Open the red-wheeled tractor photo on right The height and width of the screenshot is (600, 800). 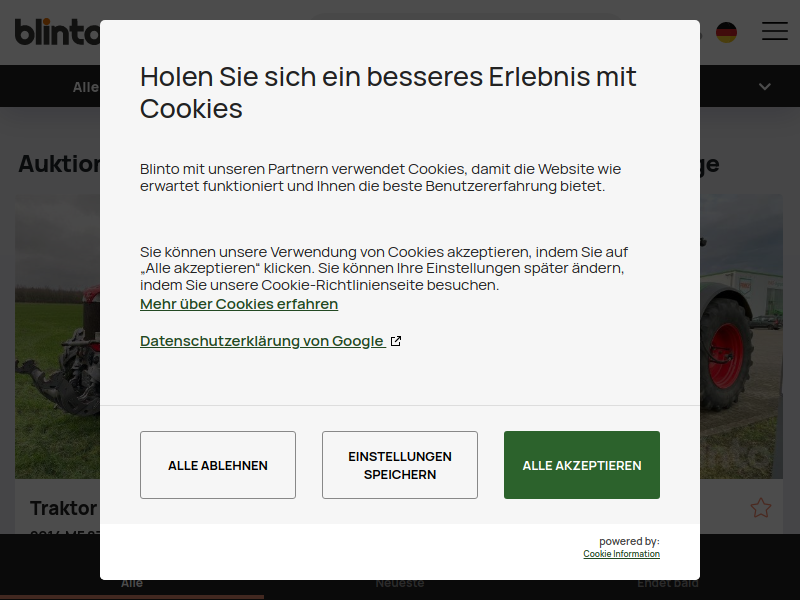(x=741, y=336)
